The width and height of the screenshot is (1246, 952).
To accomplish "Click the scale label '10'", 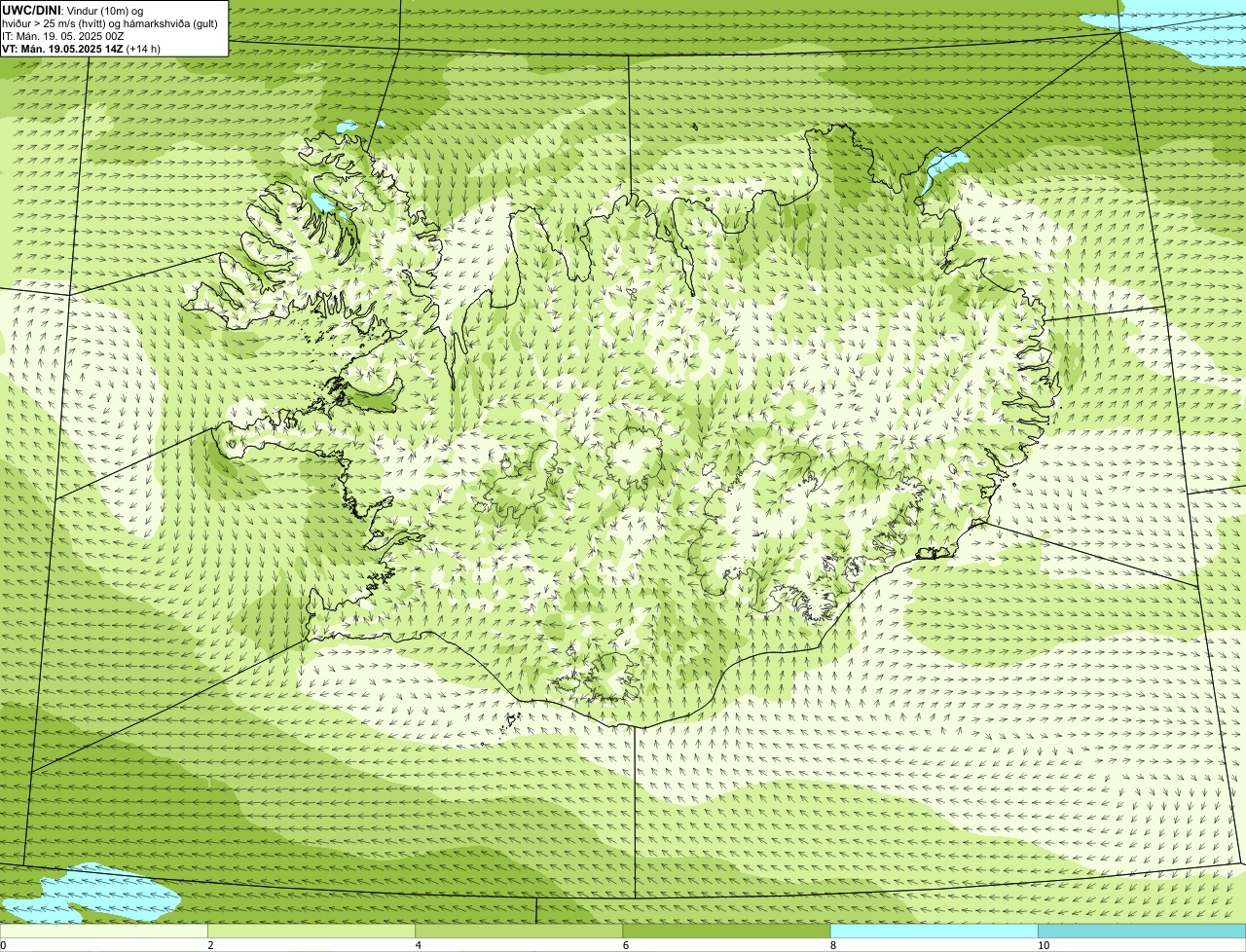I will (1043, 945).
